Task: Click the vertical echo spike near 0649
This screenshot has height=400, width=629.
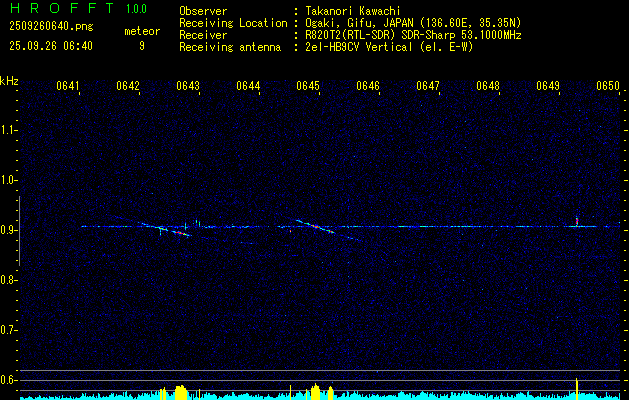Action: pos(577,221)
